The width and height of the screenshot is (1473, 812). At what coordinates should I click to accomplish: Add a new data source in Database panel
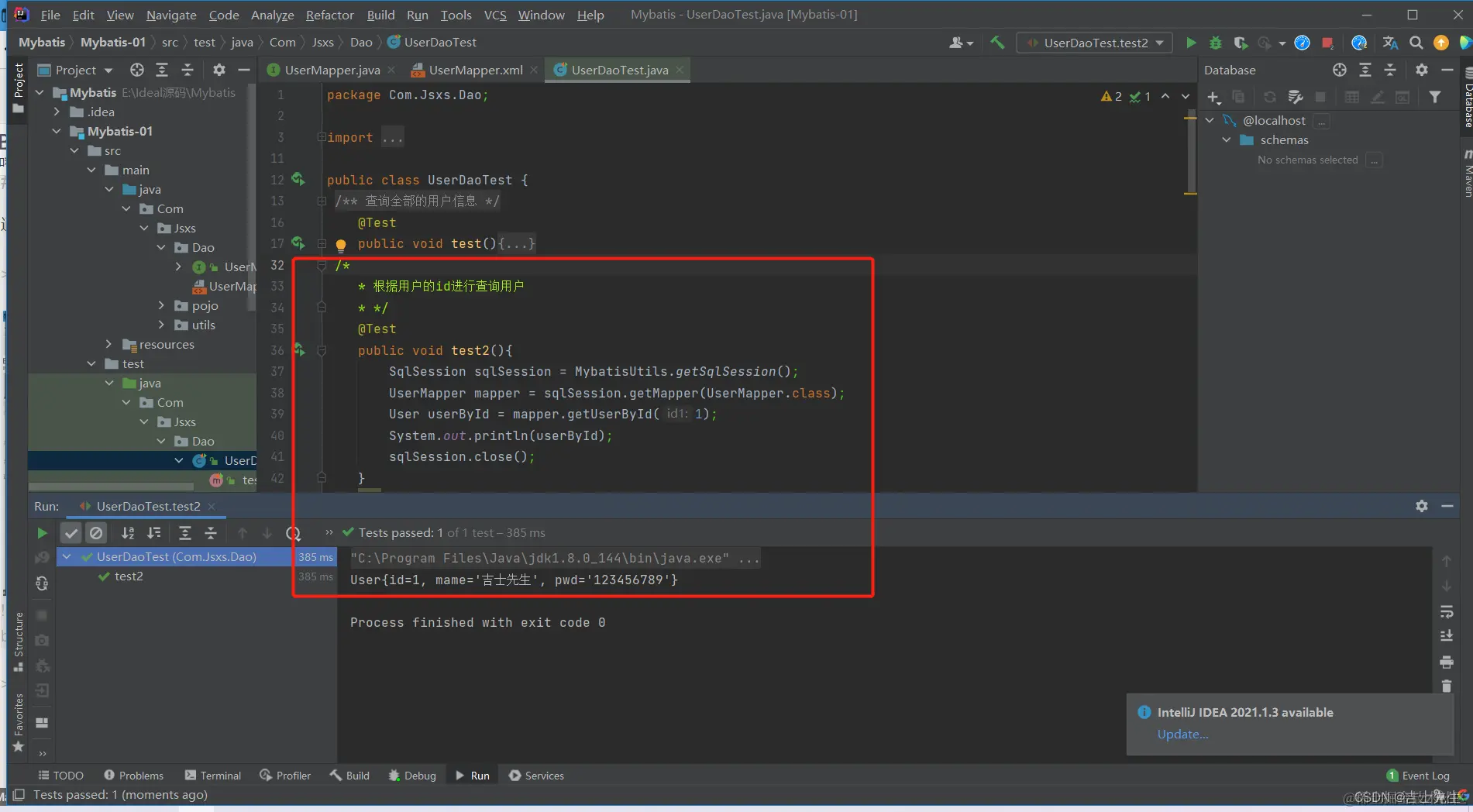(x=1213, y=97)
